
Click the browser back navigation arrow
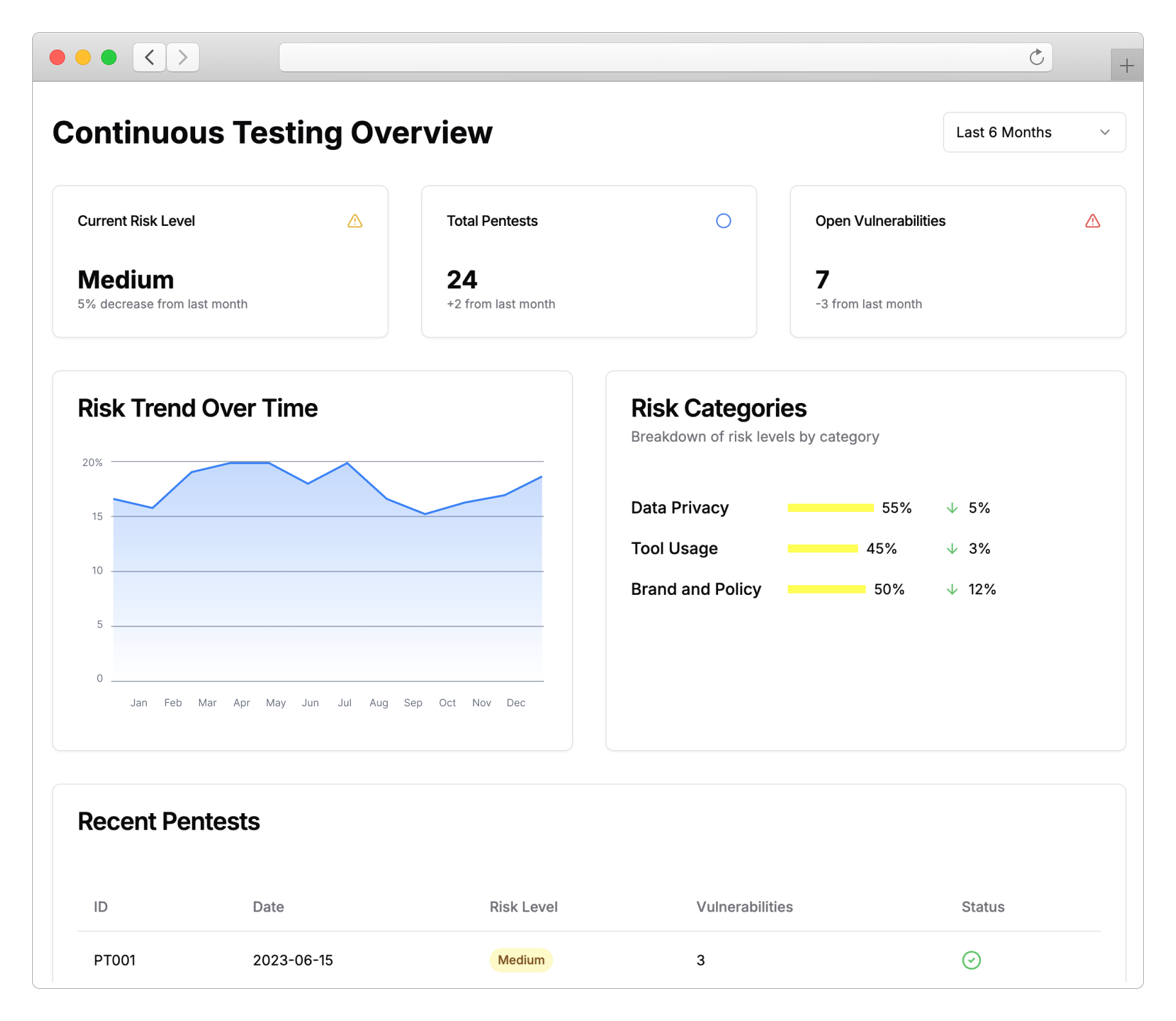click(x=149, y=57)
